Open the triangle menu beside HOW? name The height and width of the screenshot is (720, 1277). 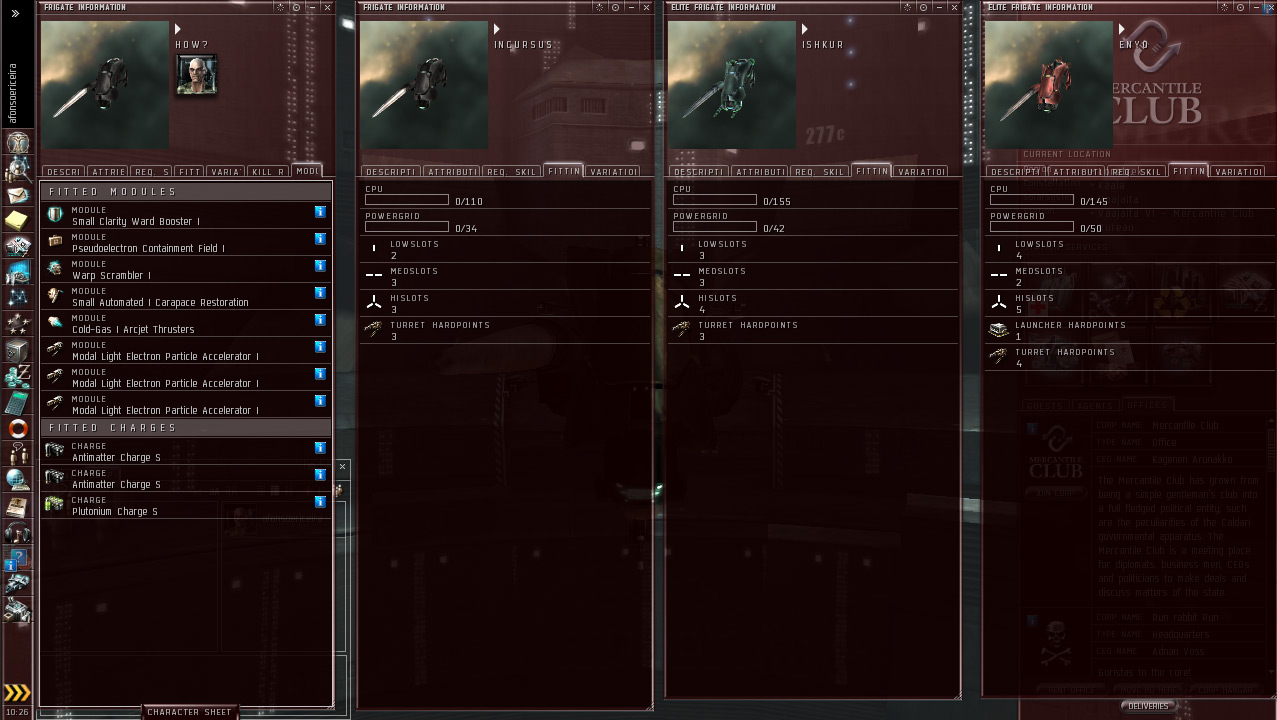click(178, 30)
